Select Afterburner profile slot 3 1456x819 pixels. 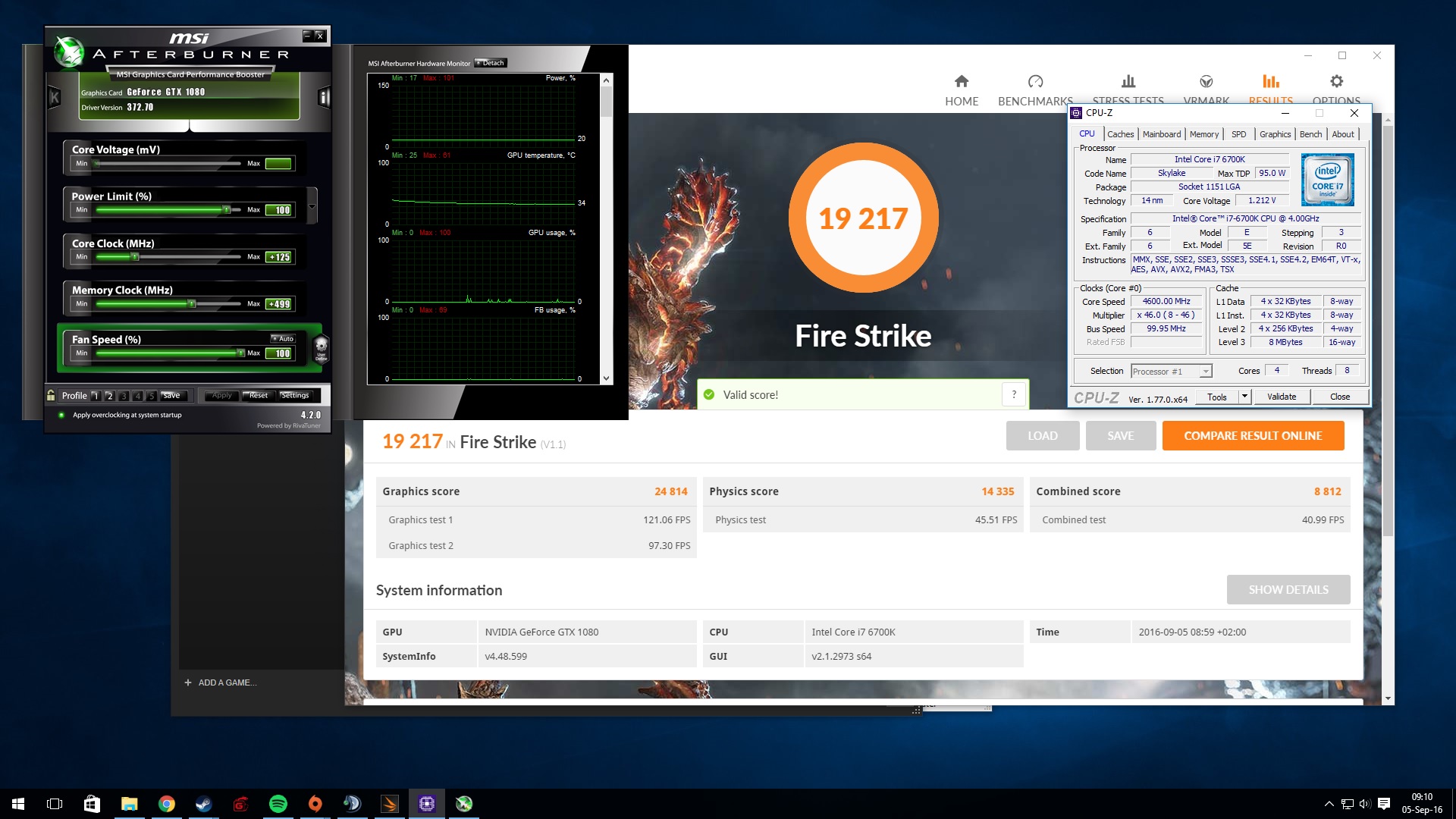(x=124, y=395)
